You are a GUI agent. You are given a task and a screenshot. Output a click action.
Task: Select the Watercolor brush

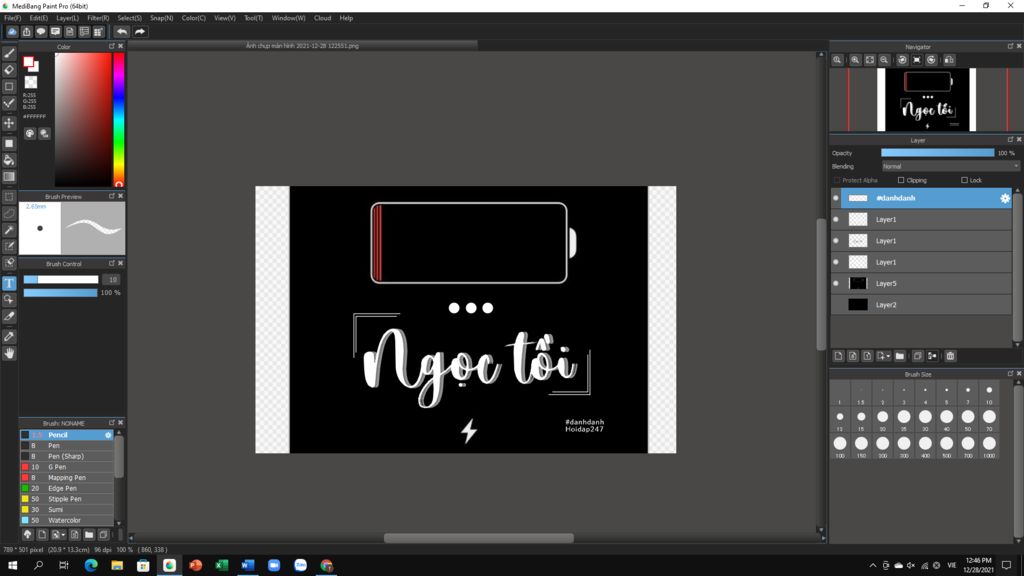[67, 520]
